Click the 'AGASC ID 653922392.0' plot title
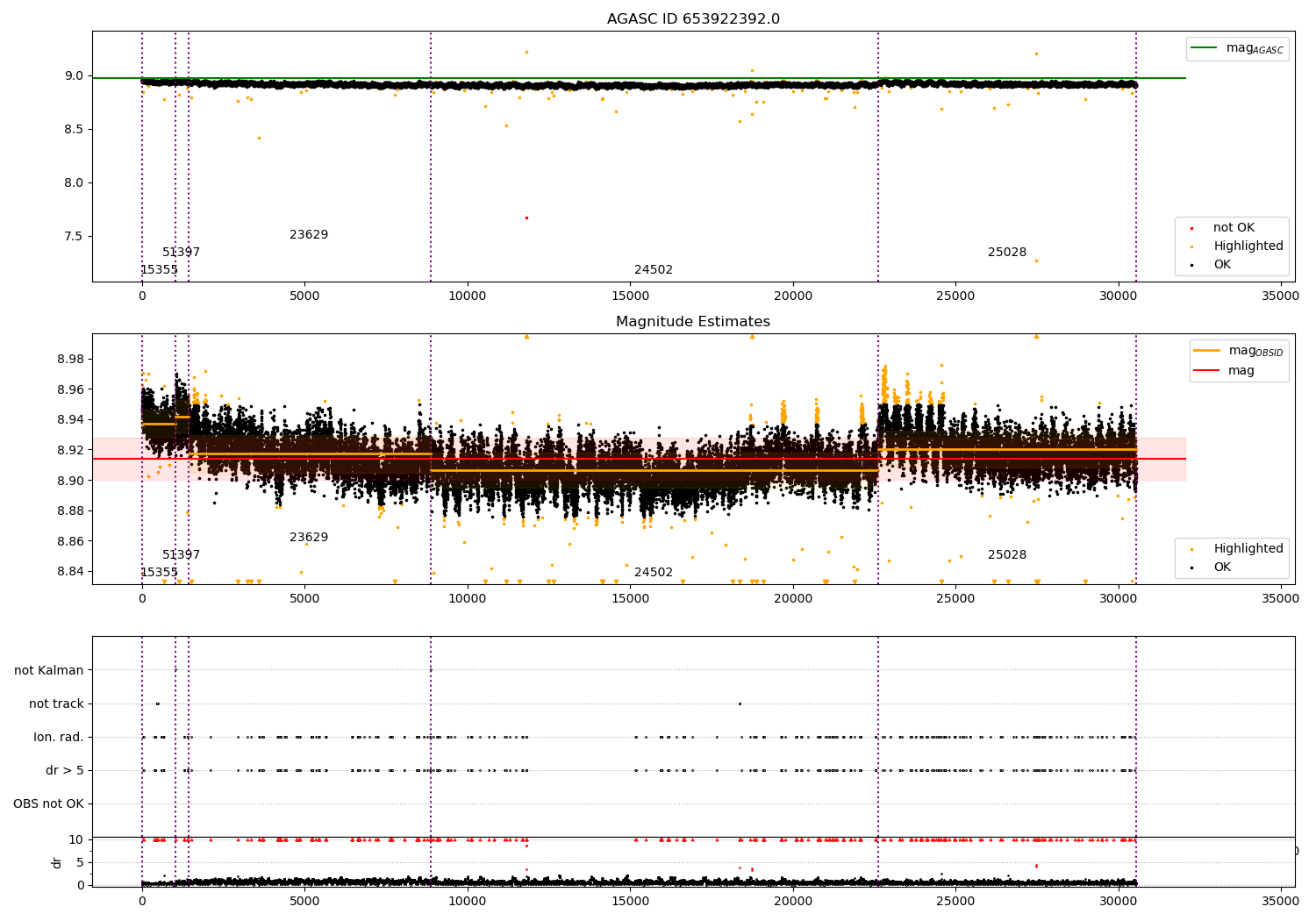This screenshot has width=1316, height=921. (x=693, y=19)
